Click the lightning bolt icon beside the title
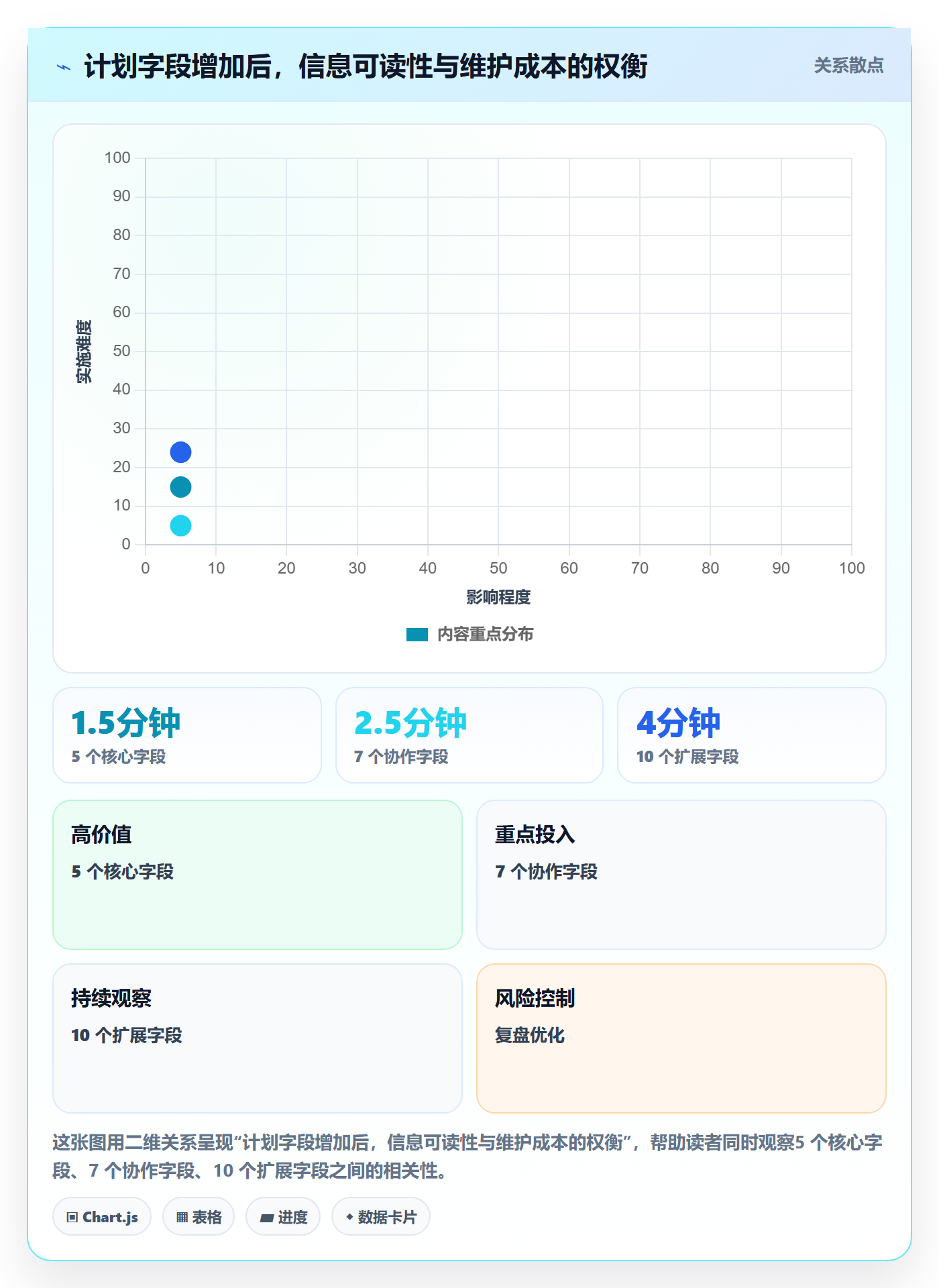This screenshot has width=939, height=1288. 64,67
